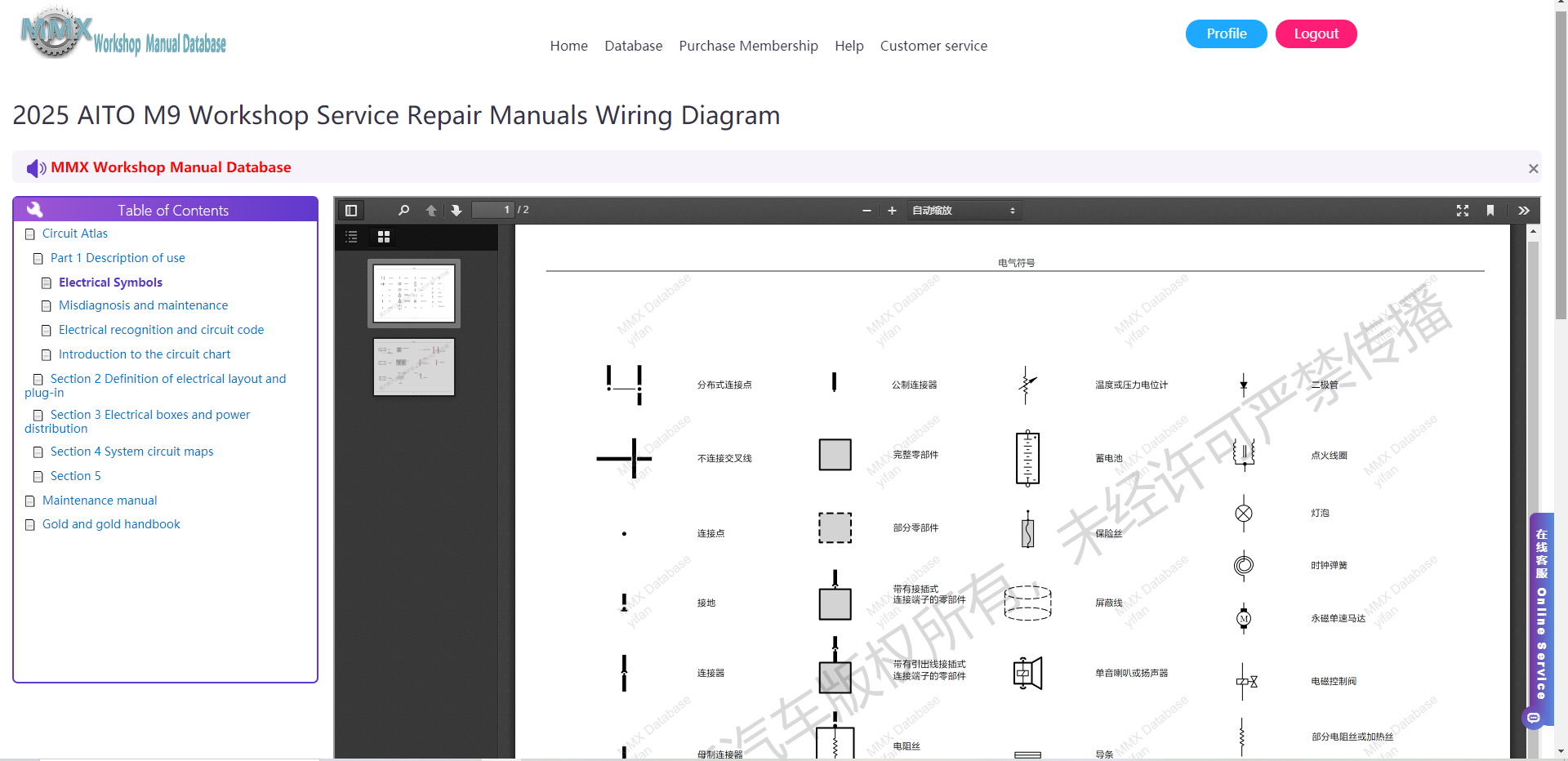Screen dimensions: 1568x761
Task: Open Electrical recognition and circuit code
Action: point(161,330)
